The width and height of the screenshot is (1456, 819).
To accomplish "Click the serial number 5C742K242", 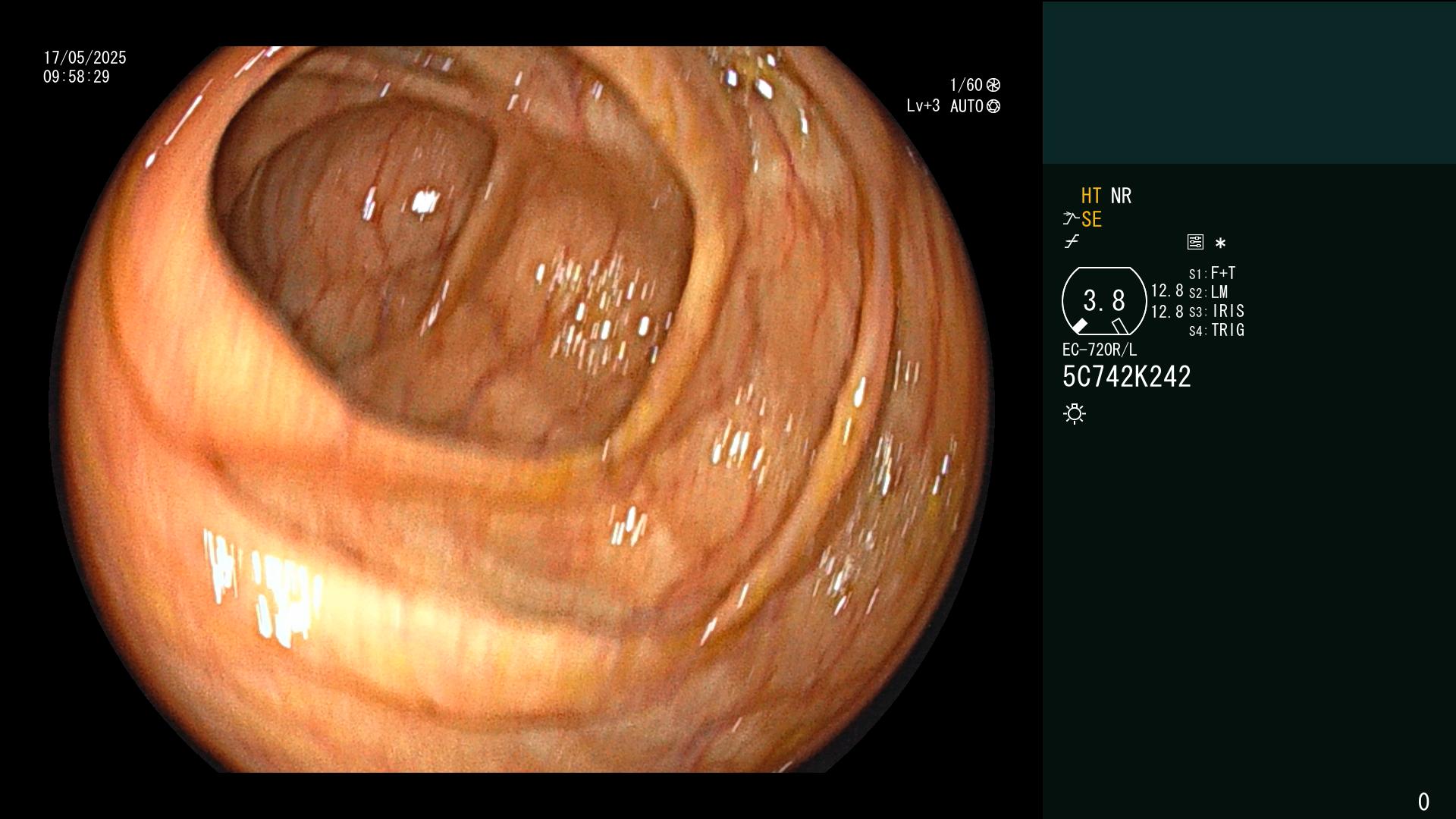I will point(1127,377).
